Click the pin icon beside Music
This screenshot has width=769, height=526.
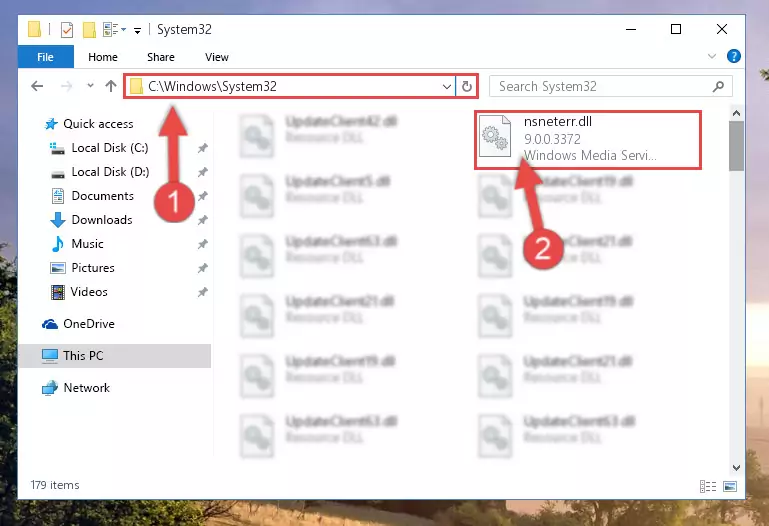[202, 244]
